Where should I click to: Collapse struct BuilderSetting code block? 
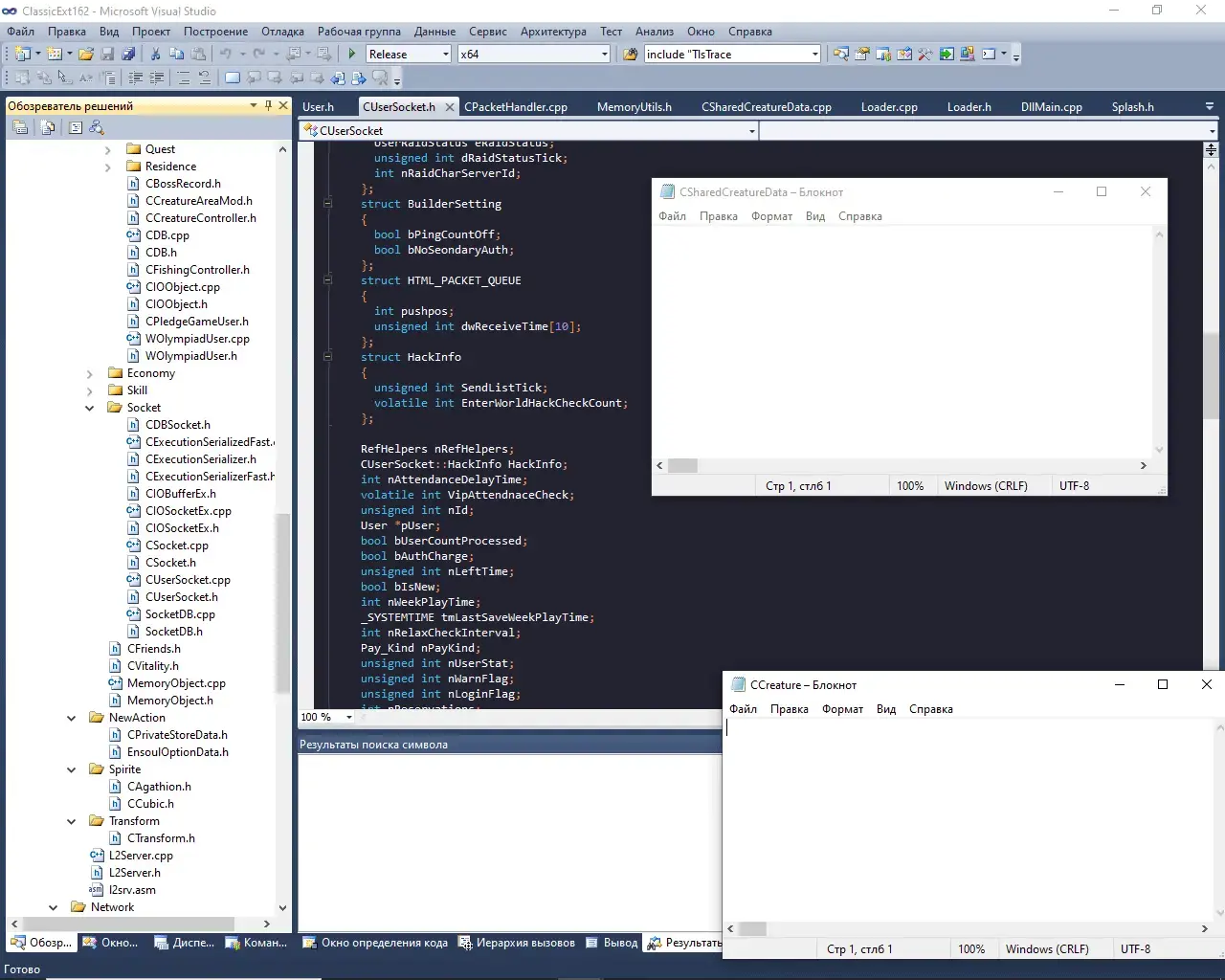point(327,203)
